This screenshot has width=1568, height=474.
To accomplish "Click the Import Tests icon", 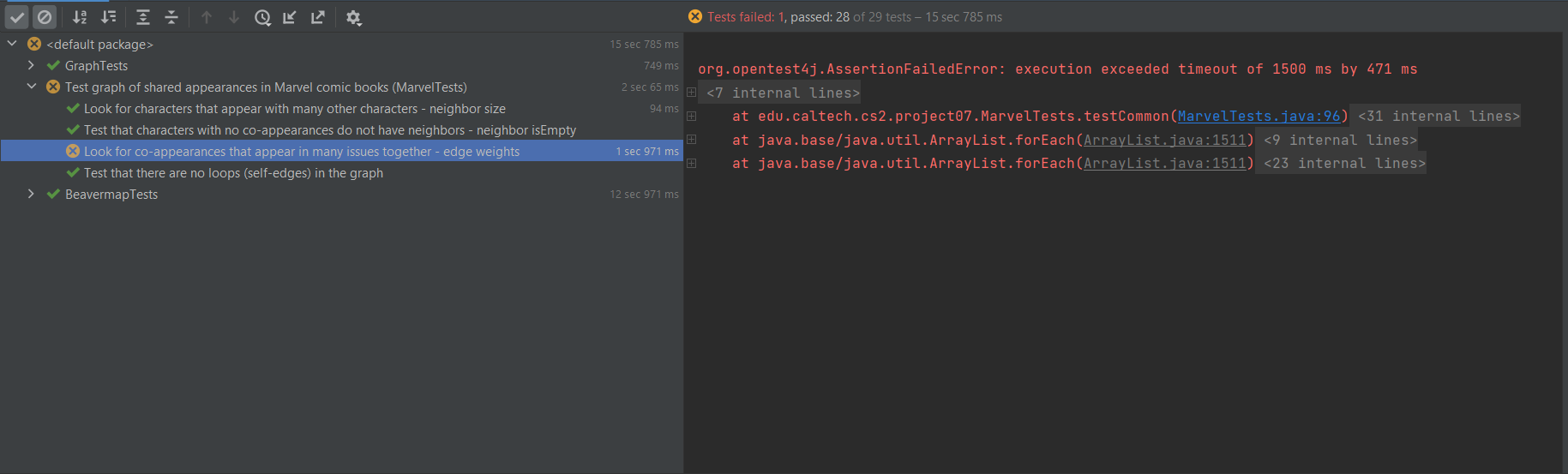I will pos(290,17).
